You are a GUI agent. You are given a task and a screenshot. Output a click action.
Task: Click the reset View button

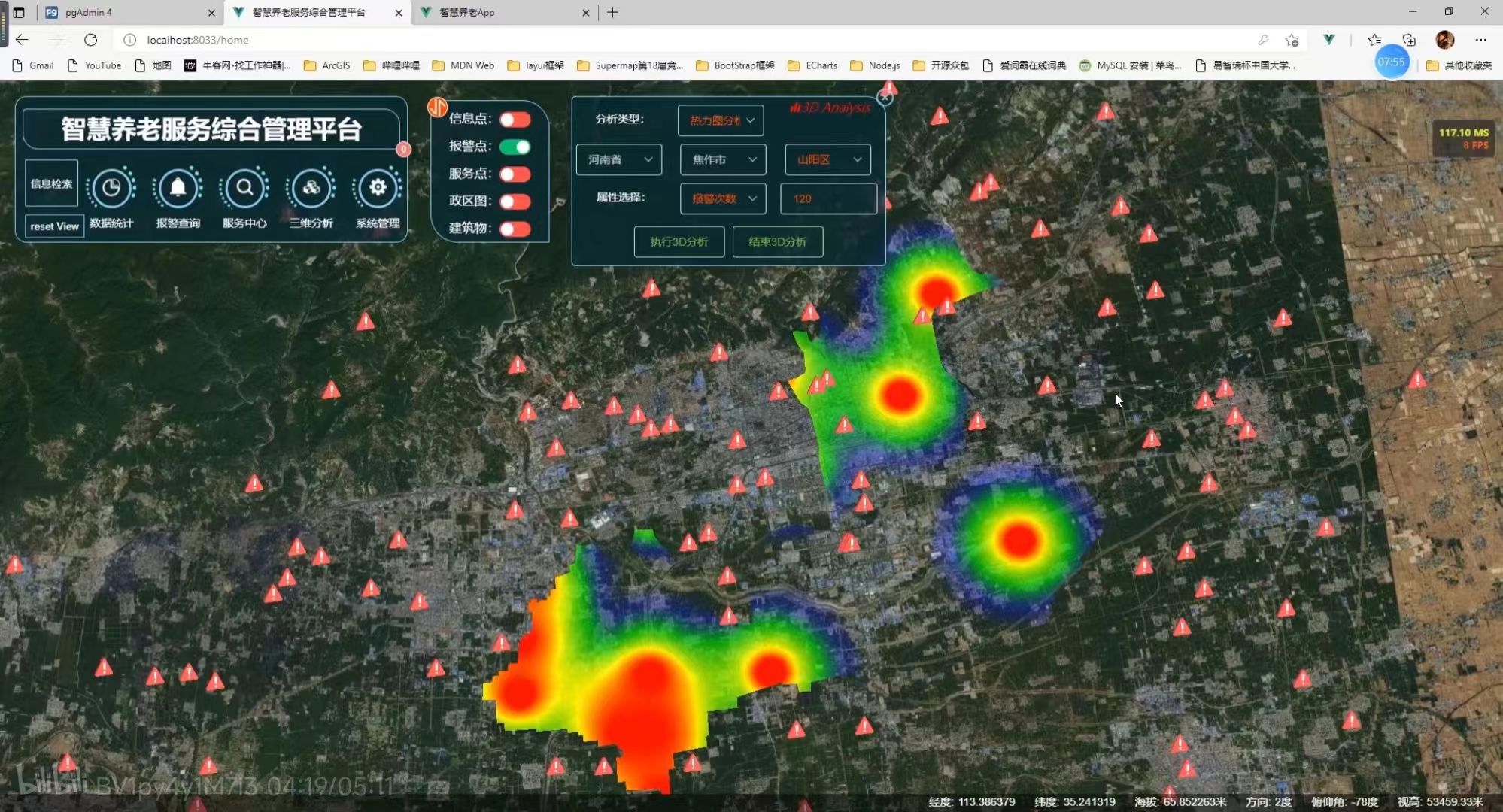54,226
